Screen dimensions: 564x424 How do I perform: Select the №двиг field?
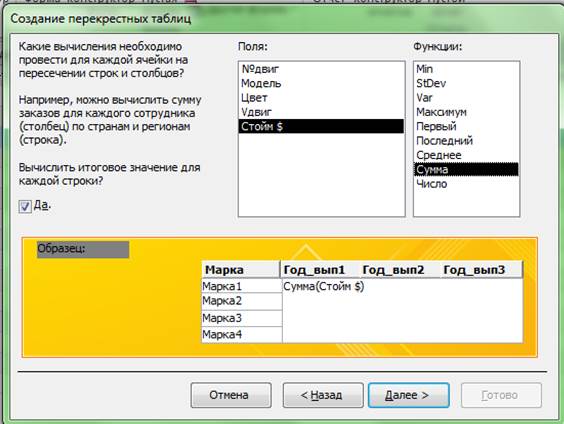(321, 69)
